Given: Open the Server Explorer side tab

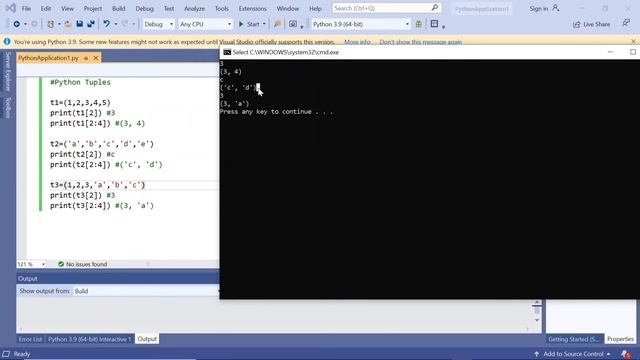Looking at the screenshot, I should pyautogui.click(x=7, y=72).
